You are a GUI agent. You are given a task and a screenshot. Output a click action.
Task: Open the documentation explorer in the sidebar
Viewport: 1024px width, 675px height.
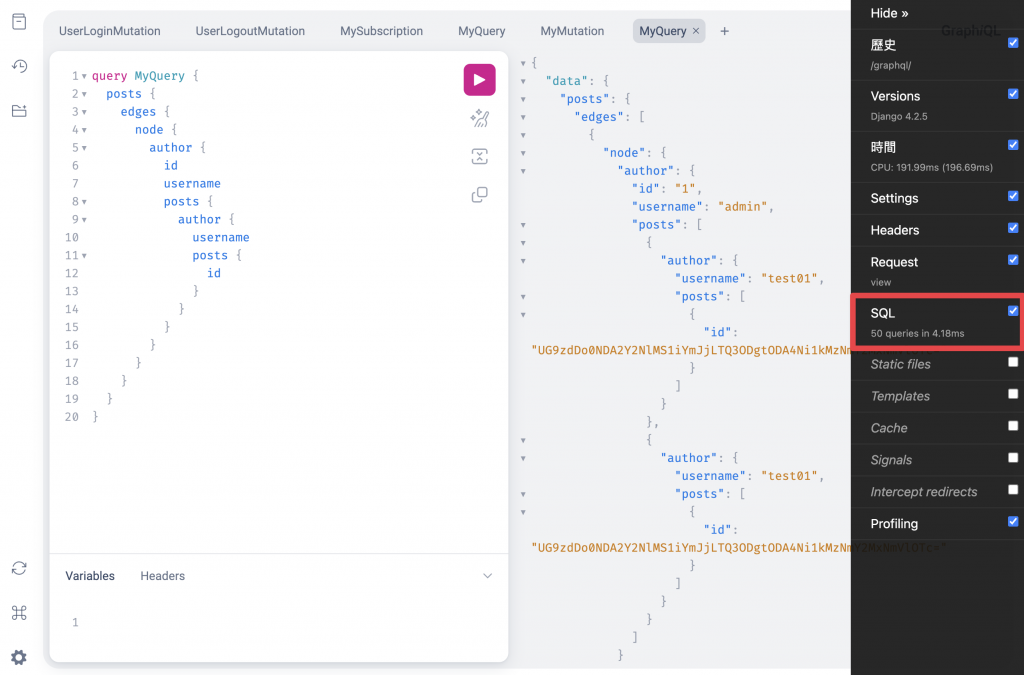click(x=19, y=22)
